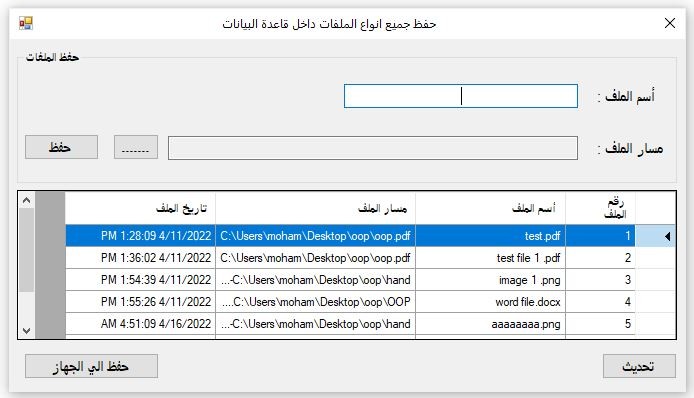Click حفظ الي الجهاز button
The width and height of the screenshot is (694, 398).
coord(91,366)
